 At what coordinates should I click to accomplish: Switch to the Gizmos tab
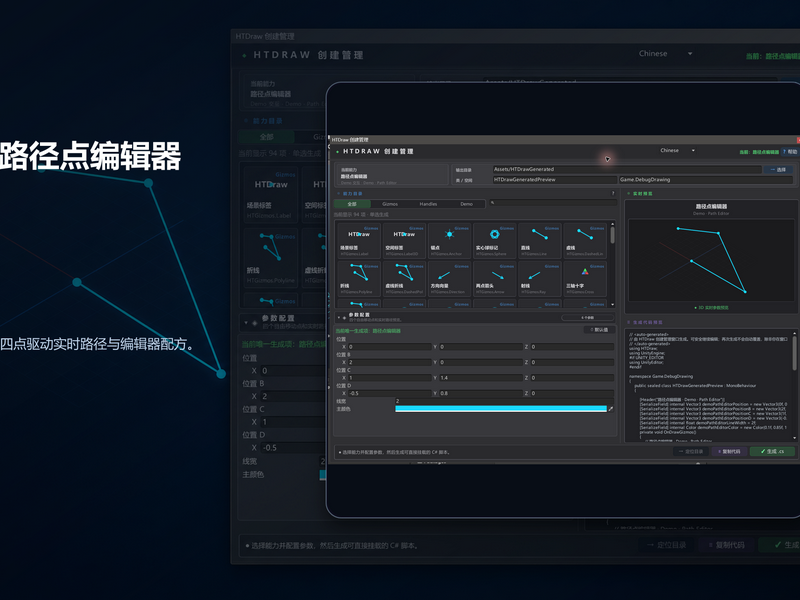click(390, 204)
